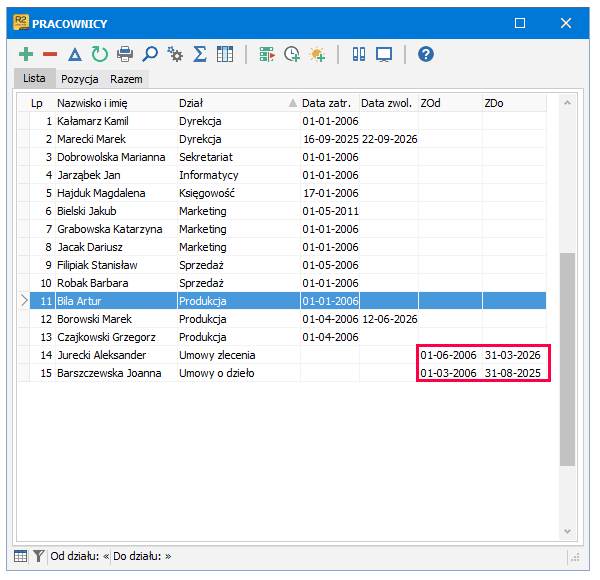Click the green refresh arrow icon

point(100,54)
